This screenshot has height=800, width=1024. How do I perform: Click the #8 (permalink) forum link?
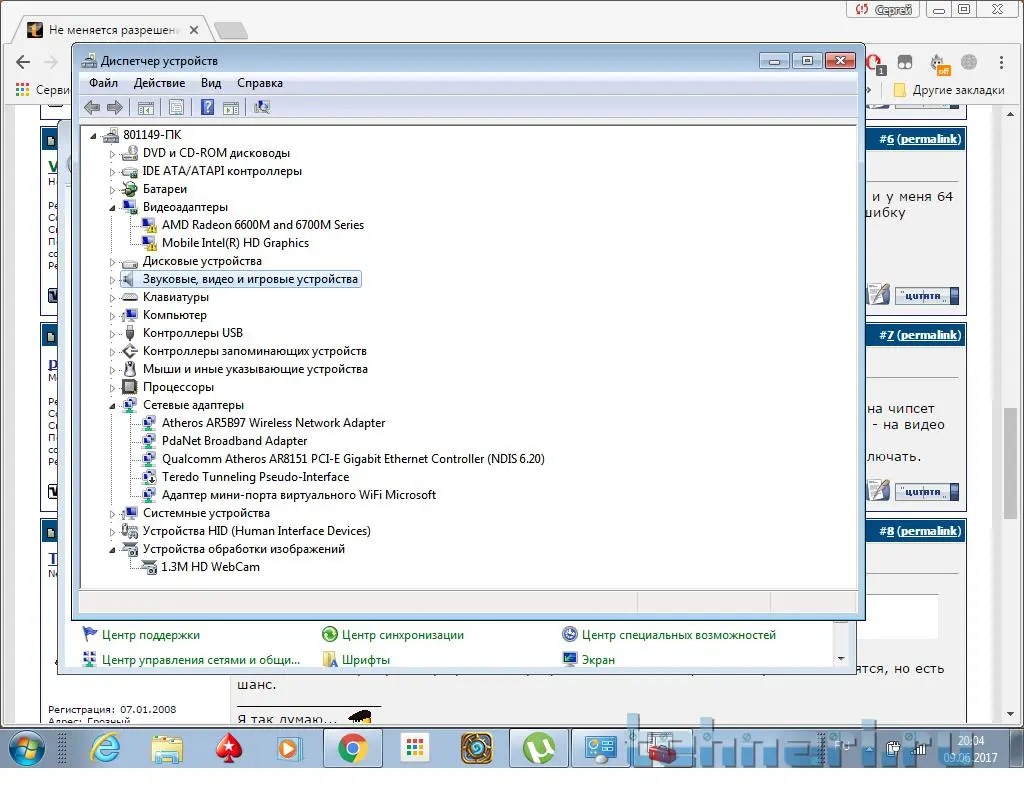[920, 531]
